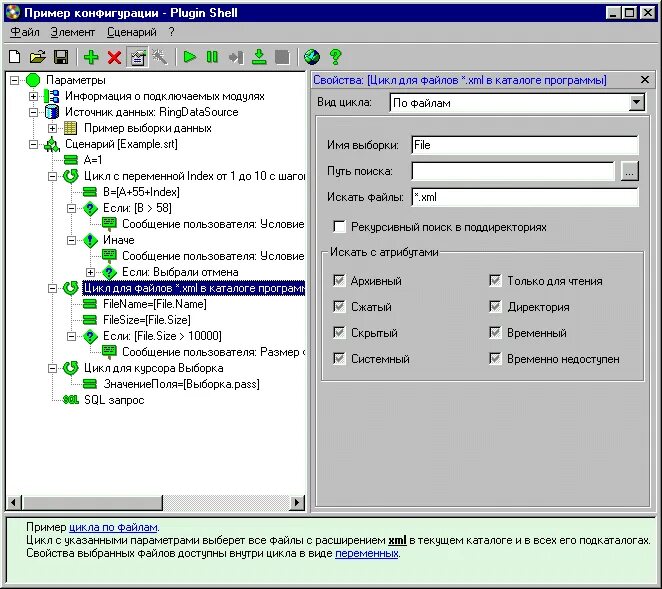The height and width of the screenshot is (589, 662).
Task: Click the globe toolbar icon
Action: 312,57
